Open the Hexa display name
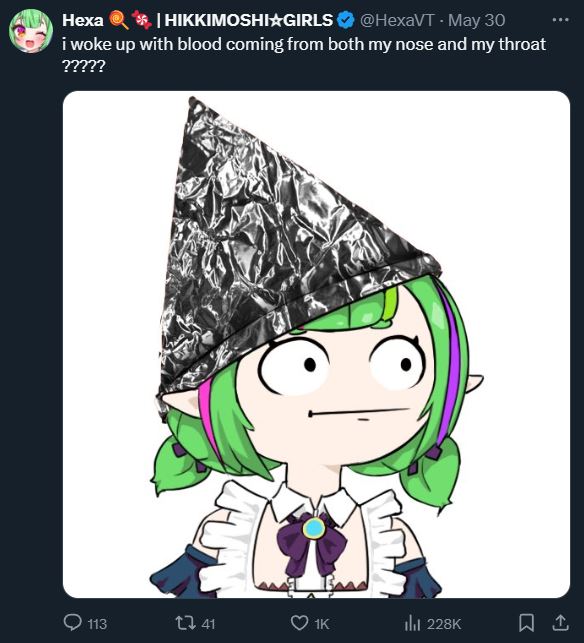 pos(83,20)
